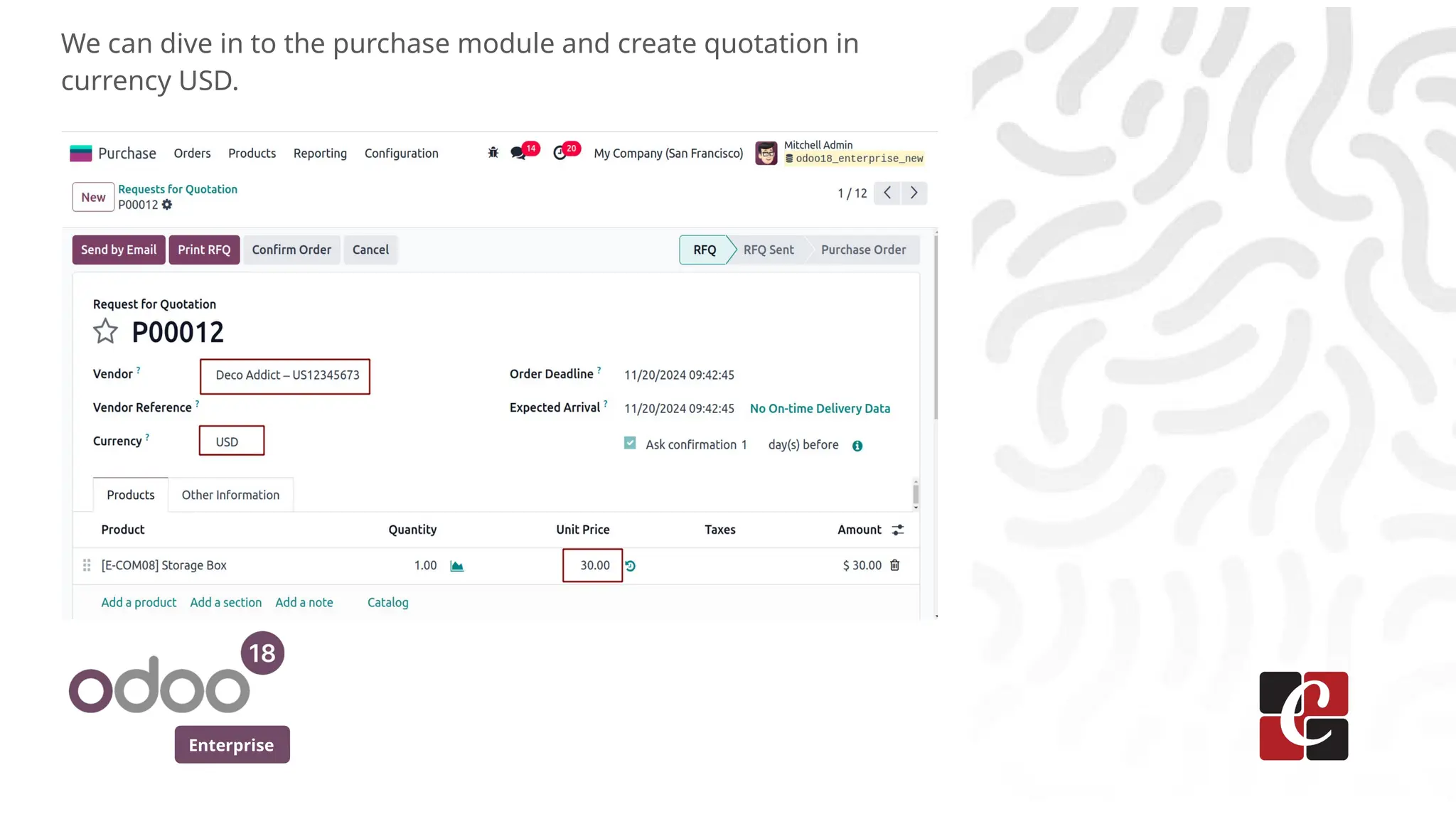The image size is (1456, 819).
Task: Click the [E-COM08] Storage Box product cell
Action: click(164, 566)
